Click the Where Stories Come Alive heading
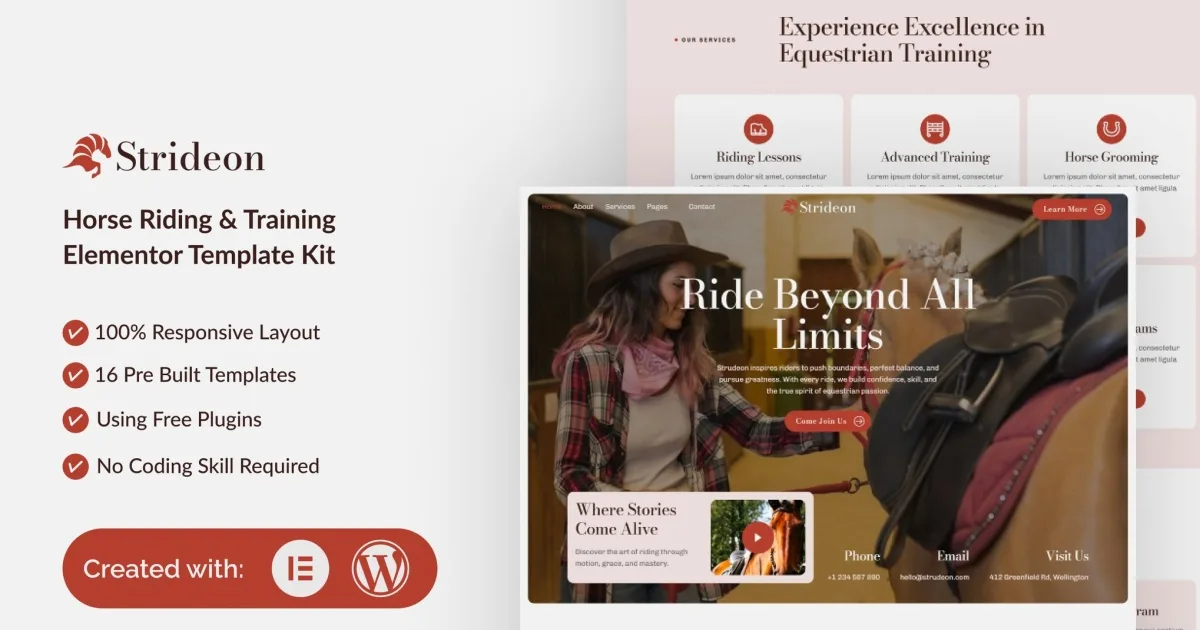Viewport: 1200px width, 630px height. [626, 519]
